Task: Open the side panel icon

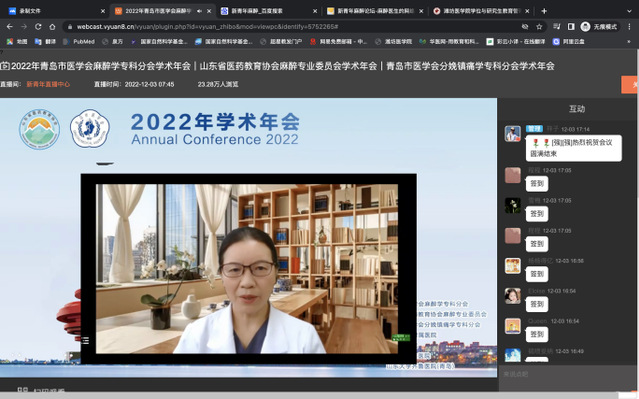Action: [x=571, y=26]
